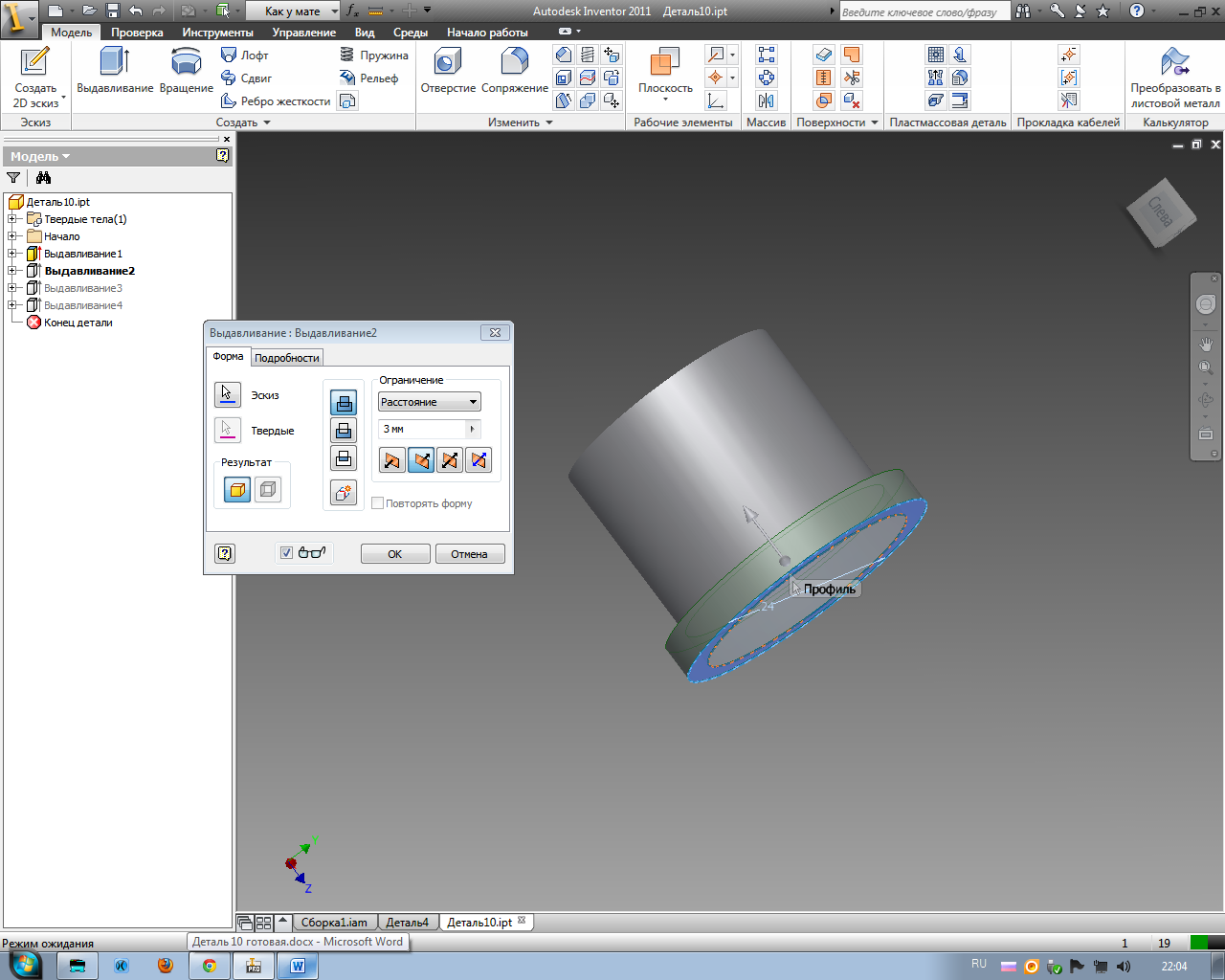The height and width of the screenshot is (980, 1225).
Task: Select Выдавливание3 in the model tree
Action: click(83, 288)
